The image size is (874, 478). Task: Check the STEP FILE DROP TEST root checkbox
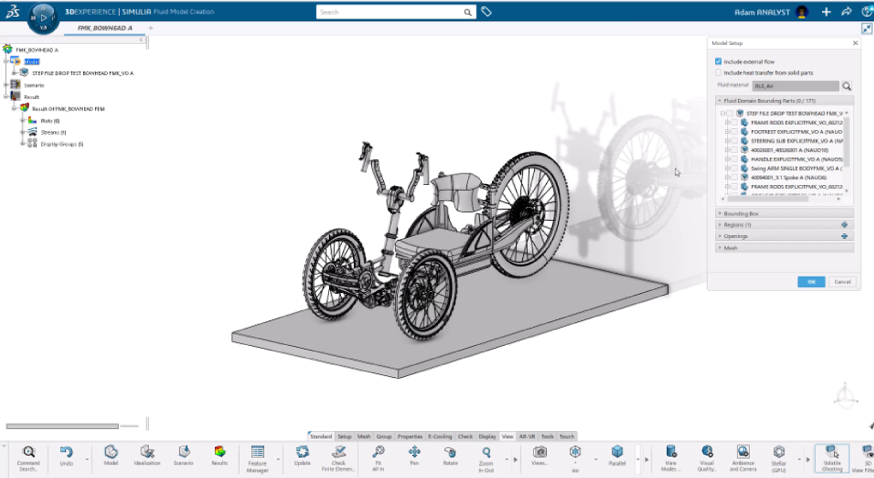coord(730,113)
